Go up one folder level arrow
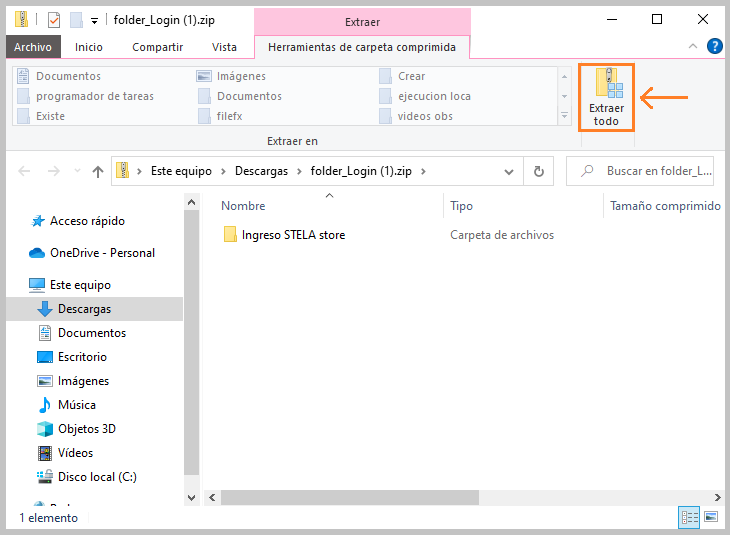The image size is (730, 535). pos(97,171)
